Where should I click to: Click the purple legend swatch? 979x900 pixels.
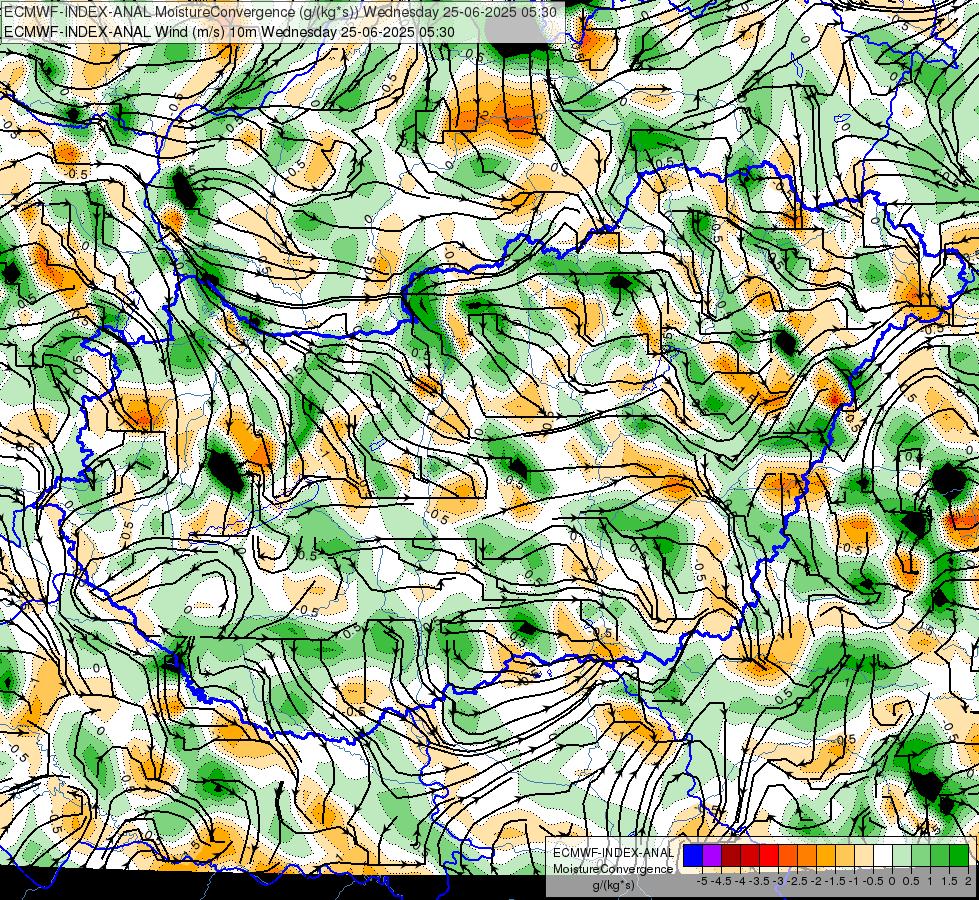(x=712, y=856)
